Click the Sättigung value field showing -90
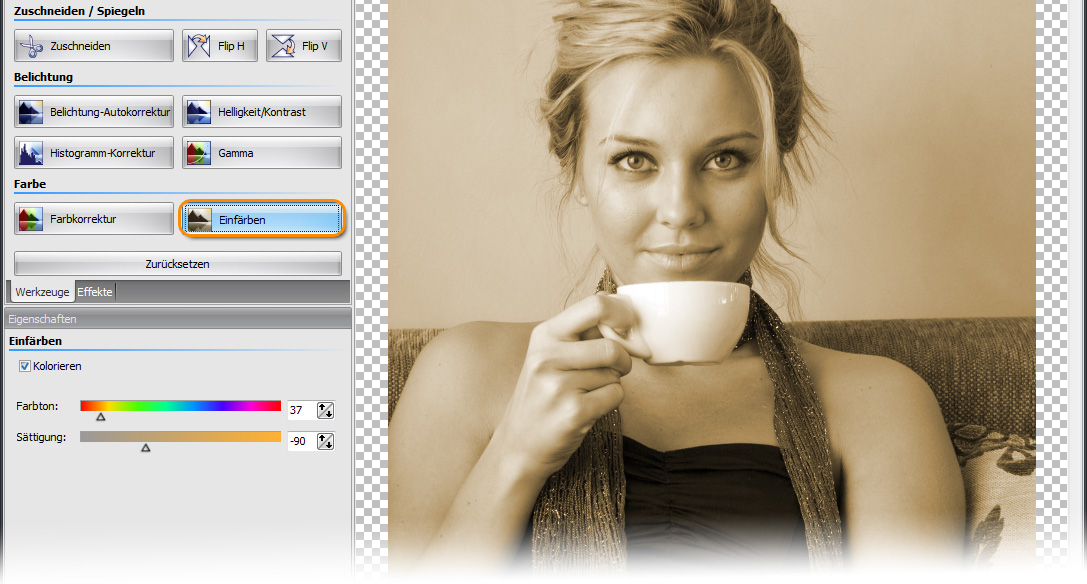This screenshot has width=1087, height=584. click(302, 441)
